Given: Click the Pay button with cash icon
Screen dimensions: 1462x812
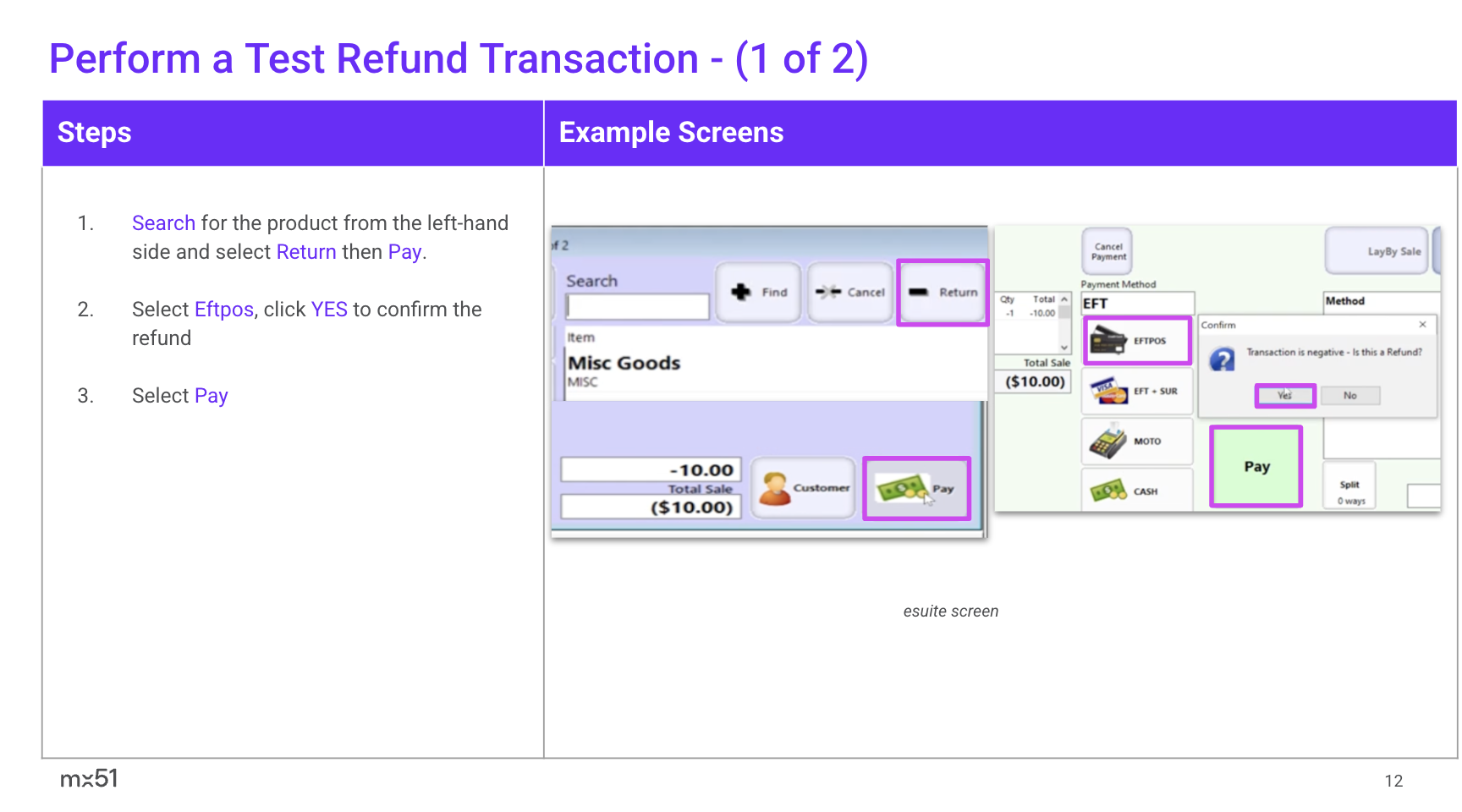Looking at the screenshot, I should click(x=916, y=489).
